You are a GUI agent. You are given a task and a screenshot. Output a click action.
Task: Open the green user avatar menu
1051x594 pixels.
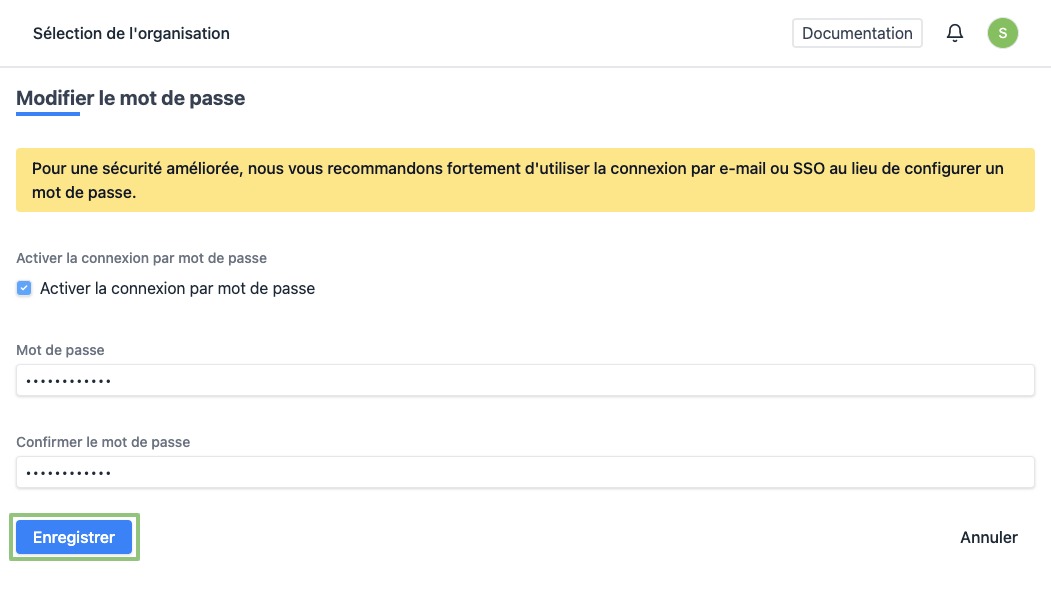(x=1002, y=33)
